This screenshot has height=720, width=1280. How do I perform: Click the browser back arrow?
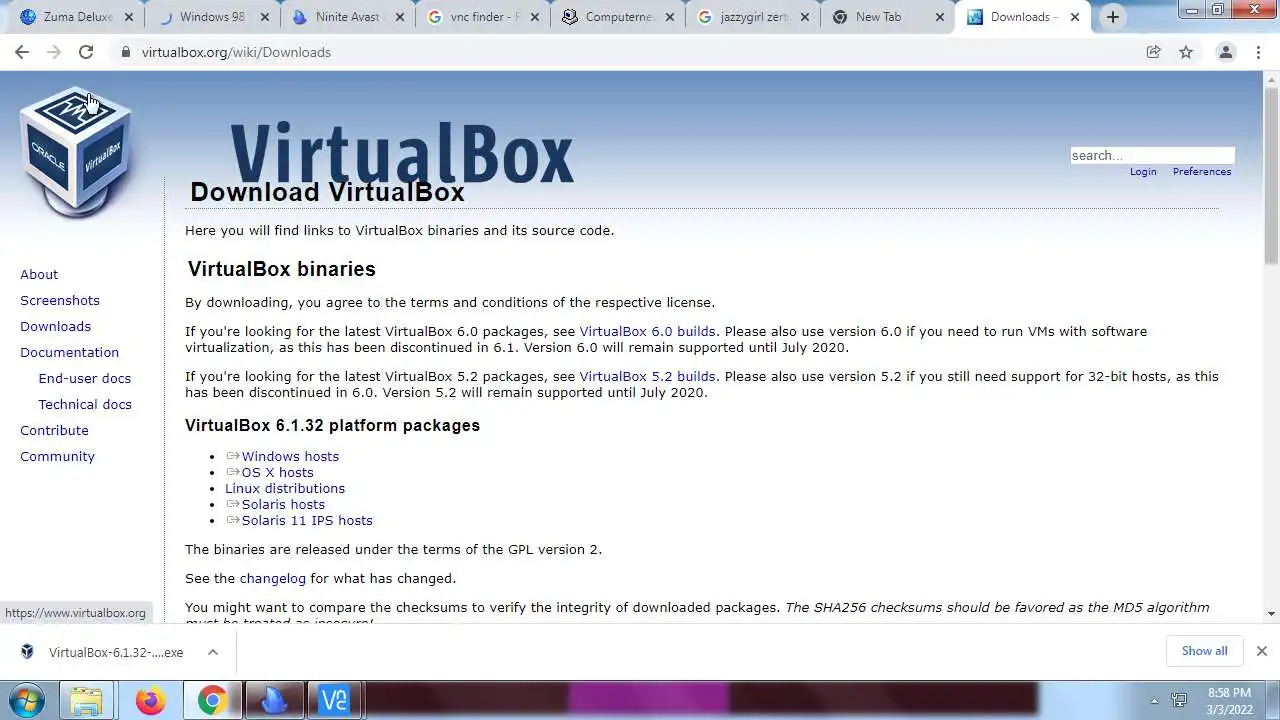click(x=22, y=52)
